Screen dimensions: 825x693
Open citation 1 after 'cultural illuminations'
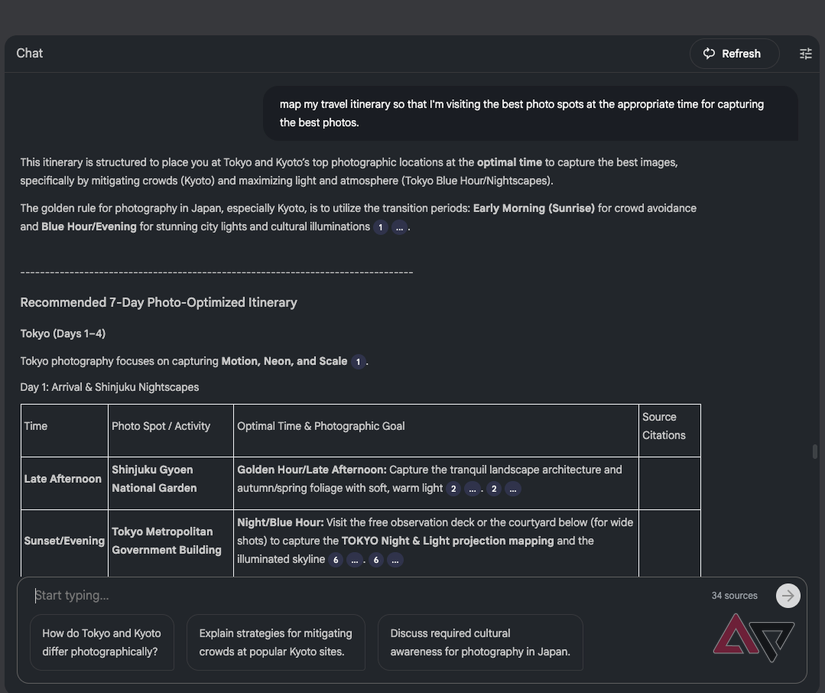[380, 227]
